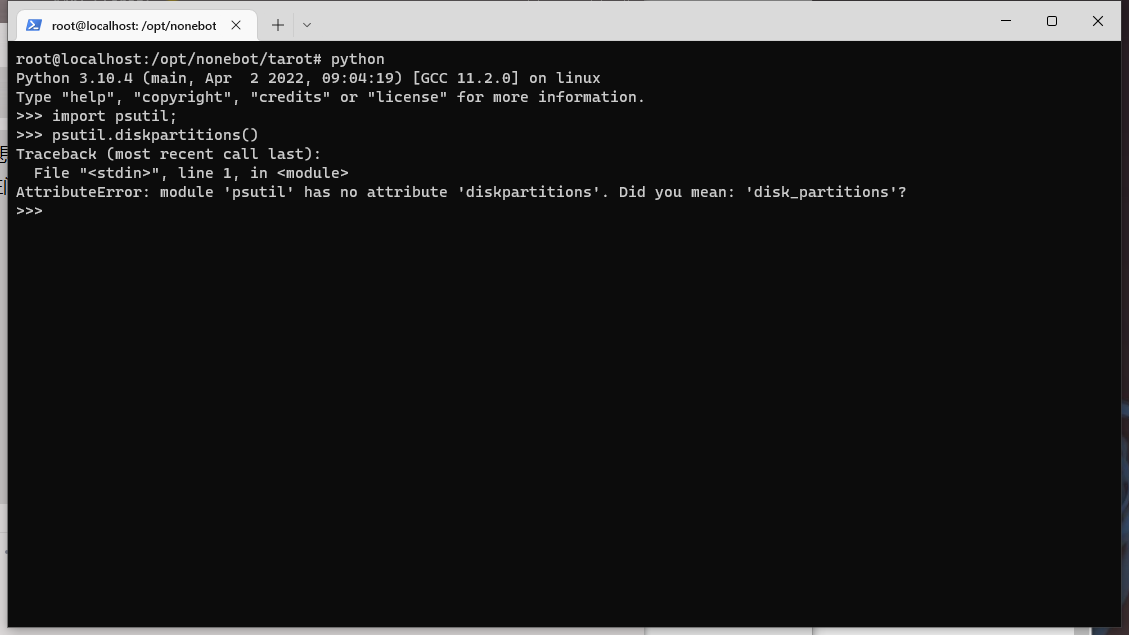Click the File "<stdin>" line

(190, 172)
